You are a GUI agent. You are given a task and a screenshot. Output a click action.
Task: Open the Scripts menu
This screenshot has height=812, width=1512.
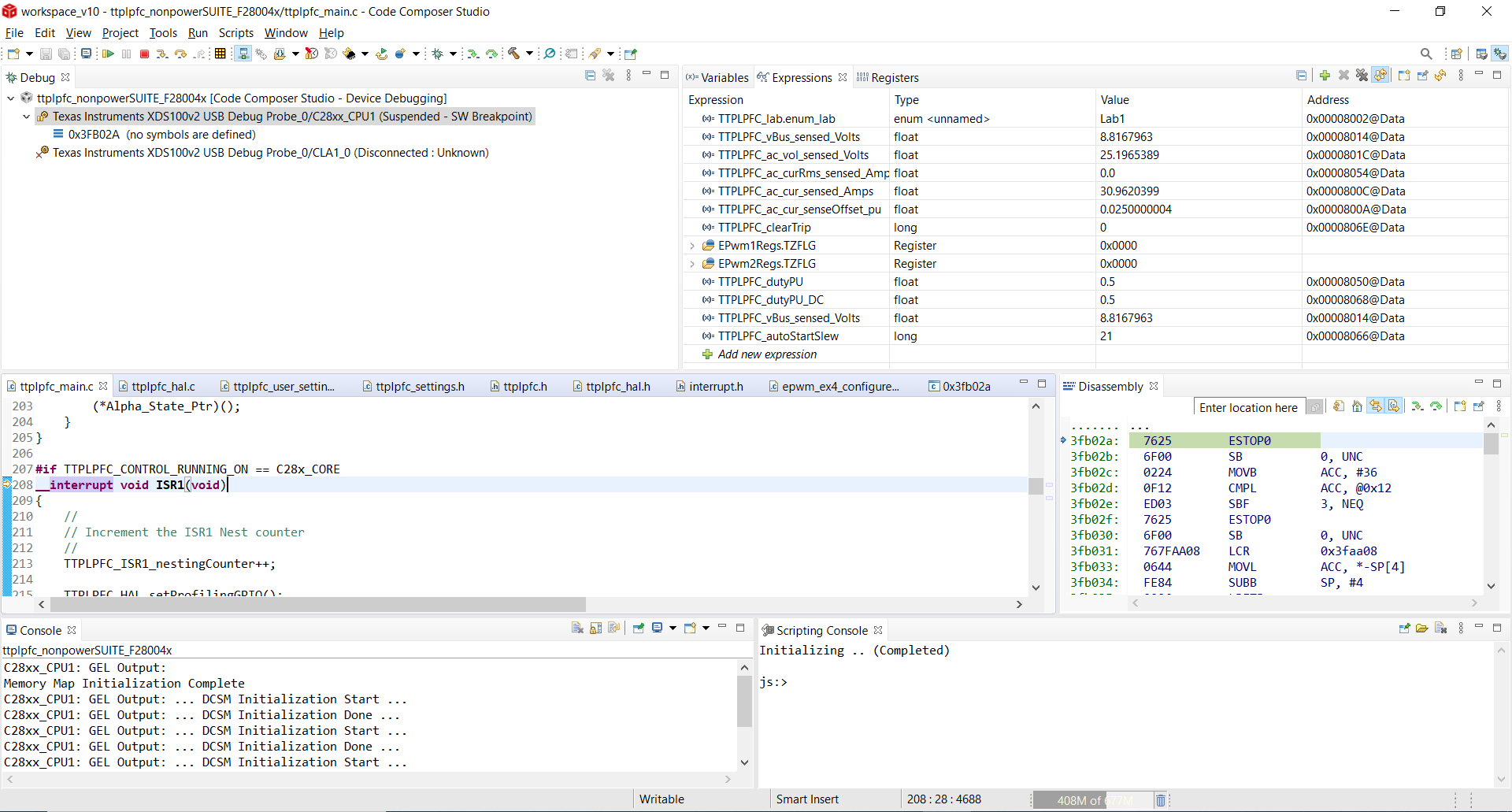click(235, 33)
